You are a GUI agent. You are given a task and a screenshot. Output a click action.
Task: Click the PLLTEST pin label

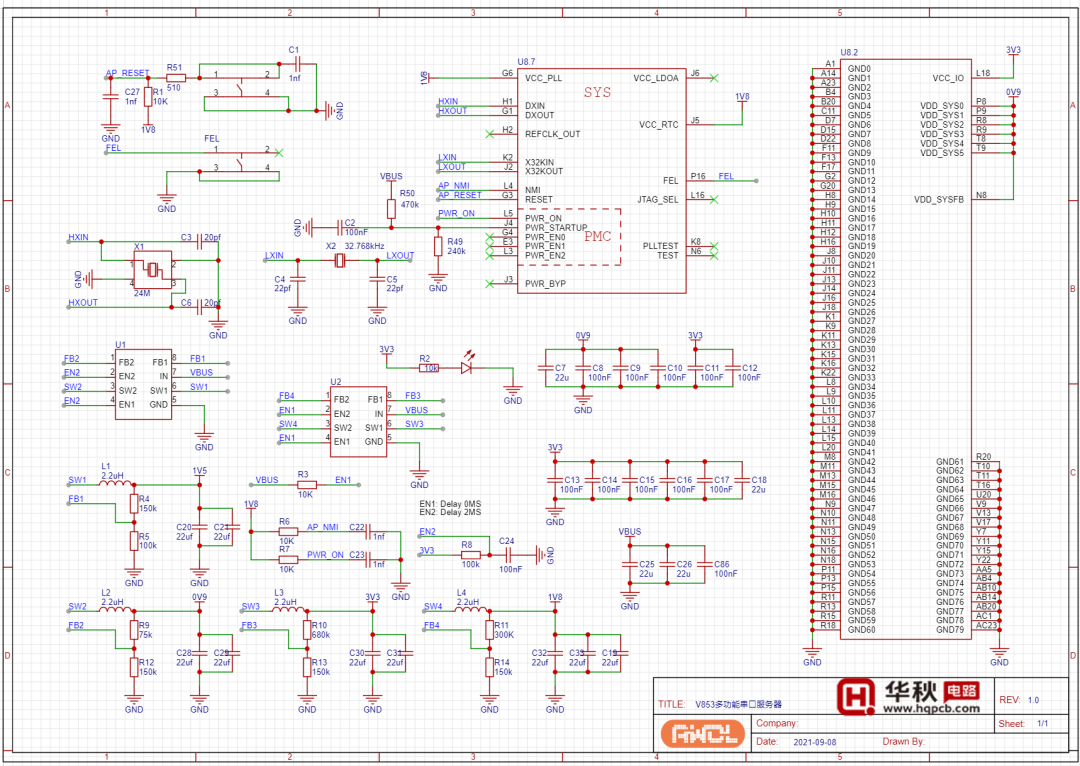tap(661, 246)
